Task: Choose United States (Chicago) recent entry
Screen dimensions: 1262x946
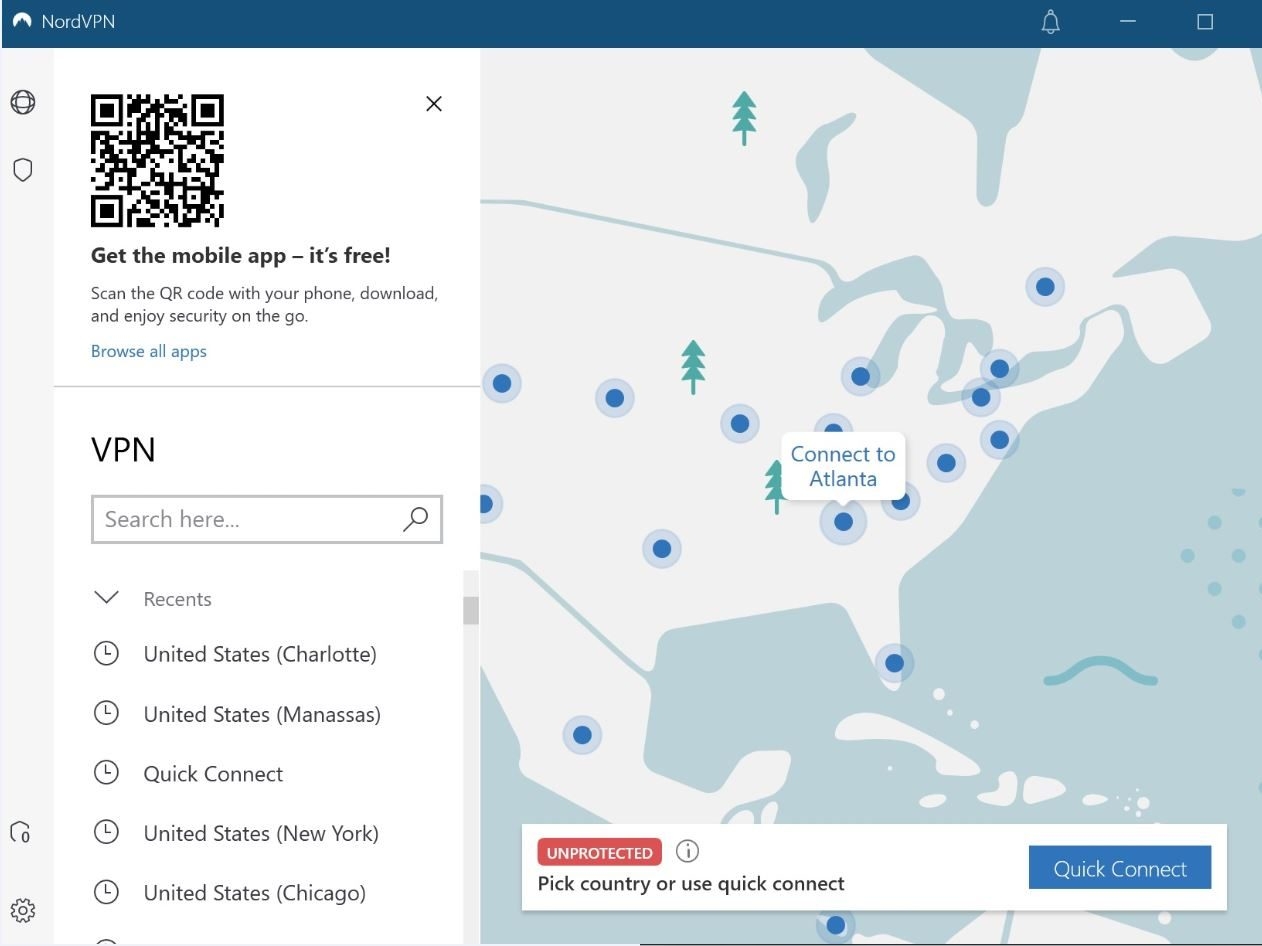Action: click(x=254, y=893)
